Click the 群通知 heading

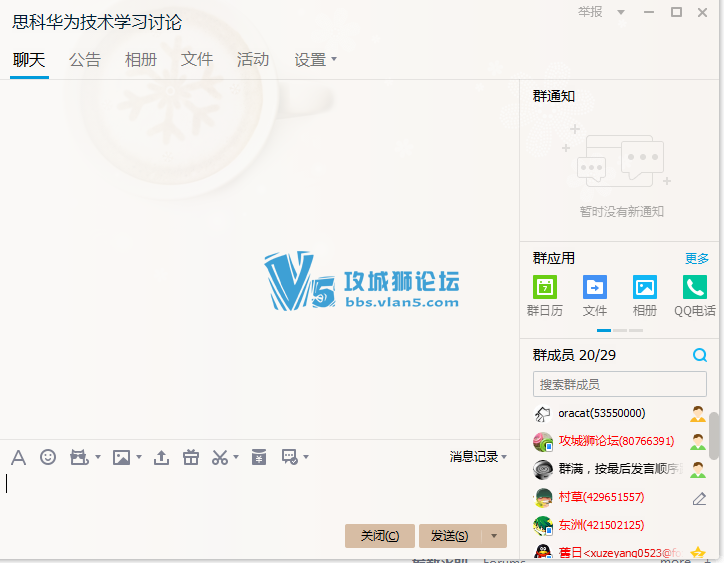coord(554,96)
